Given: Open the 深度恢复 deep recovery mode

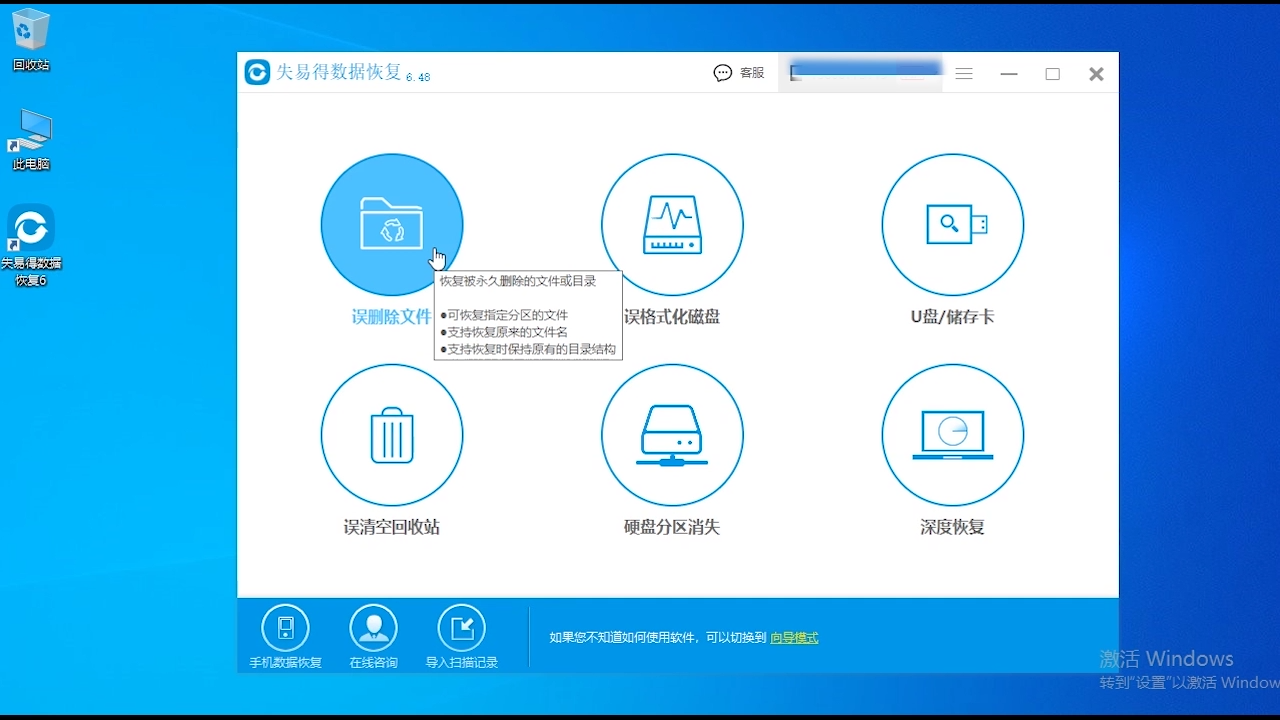Looking at the screenshot, I should click(x=952, y=436).
